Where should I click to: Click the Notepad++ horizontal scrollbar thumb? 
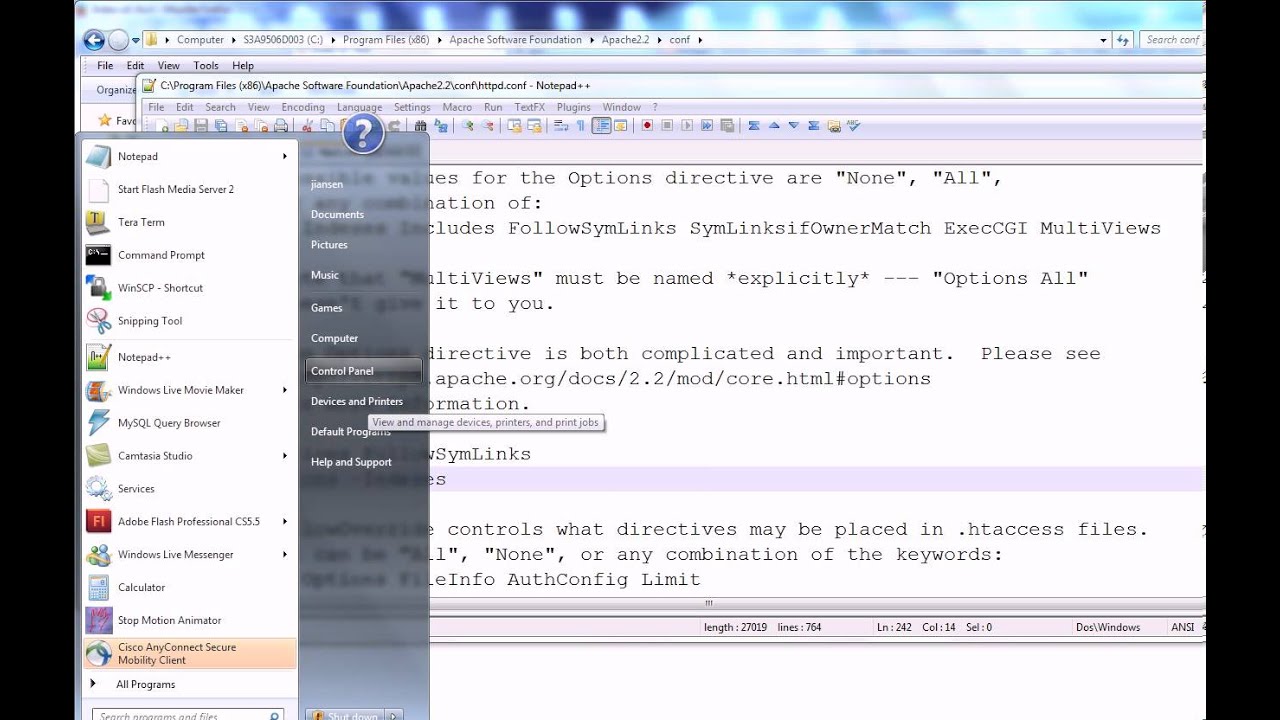[x=709, y=603]
